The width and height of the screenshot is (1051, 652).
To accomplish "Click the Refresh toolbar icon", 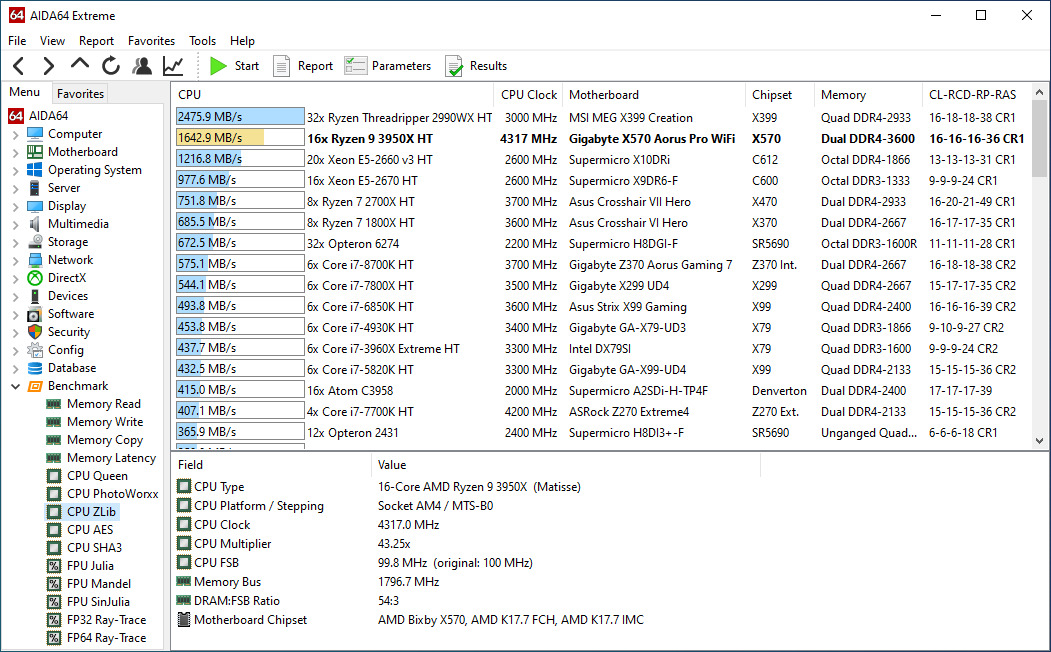I will [x=111, y=66].
